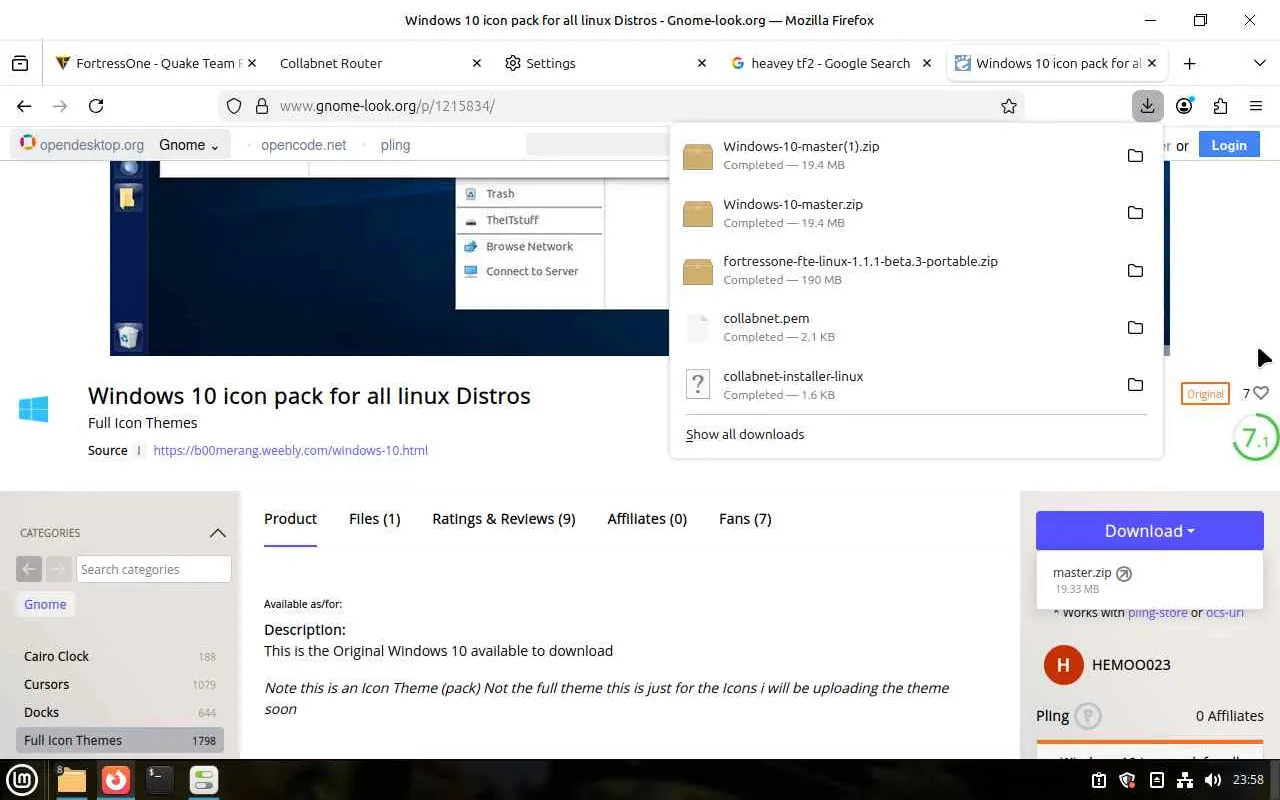Viewport: 1280px width, 800px height.
Task: Show folder for collabnet-installer-linux
Action: [x=1135, y=385]
